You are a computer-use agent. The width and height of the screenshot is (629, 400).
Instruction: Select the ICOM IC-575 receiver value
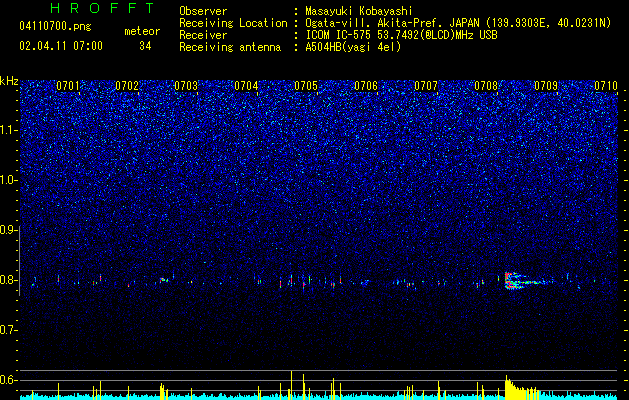401,35
